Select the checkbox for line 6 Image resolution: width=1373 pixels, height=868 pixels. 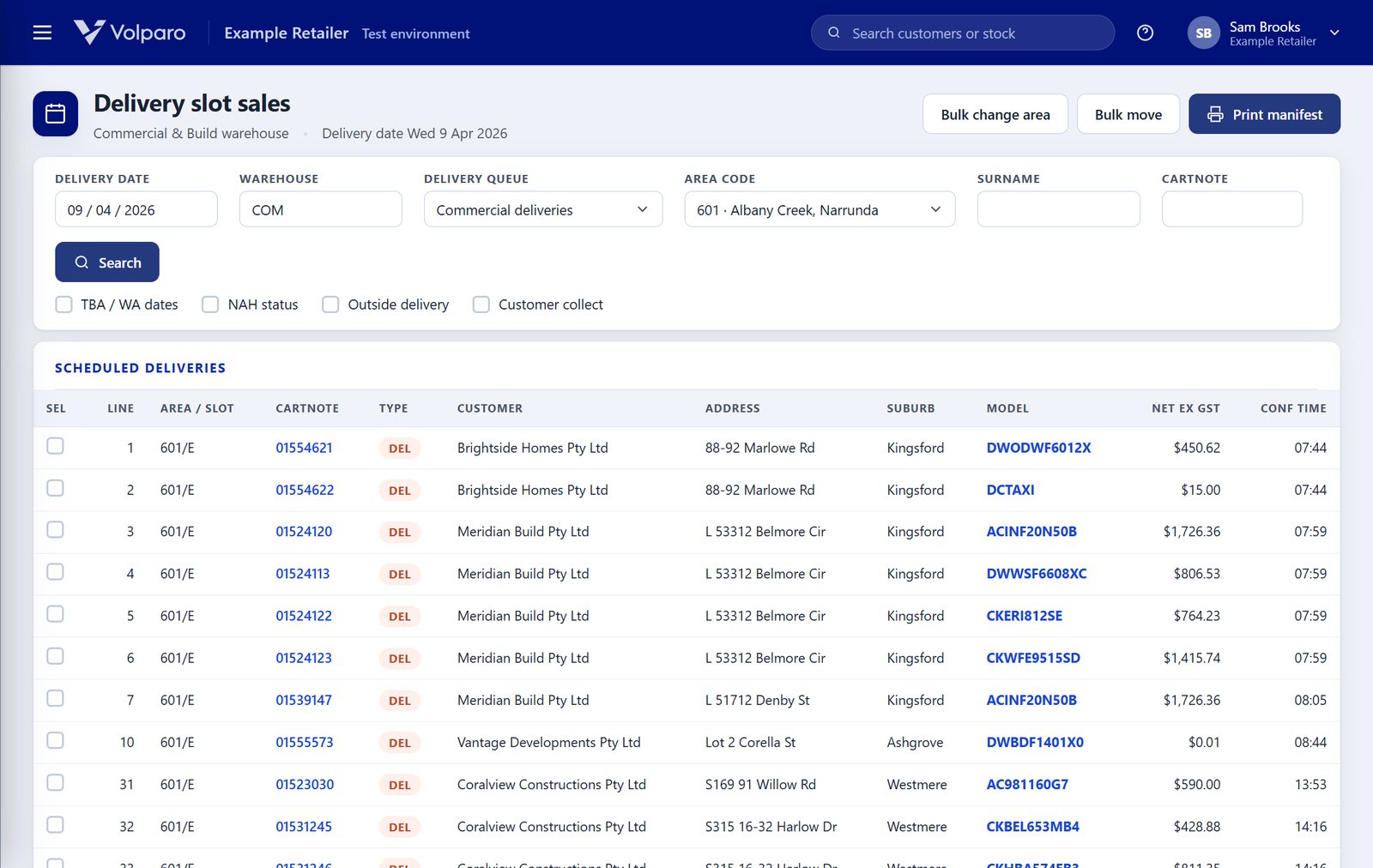[55, 656]
